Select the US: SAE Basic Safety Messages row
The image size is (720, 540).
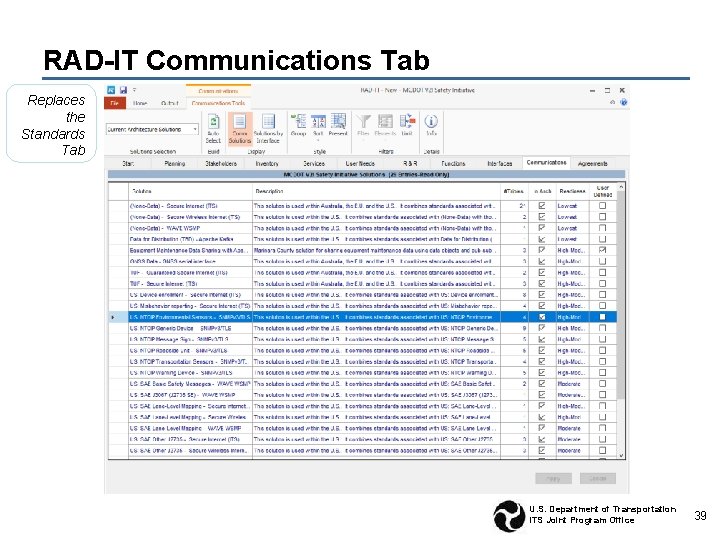(x=363, y=383)
